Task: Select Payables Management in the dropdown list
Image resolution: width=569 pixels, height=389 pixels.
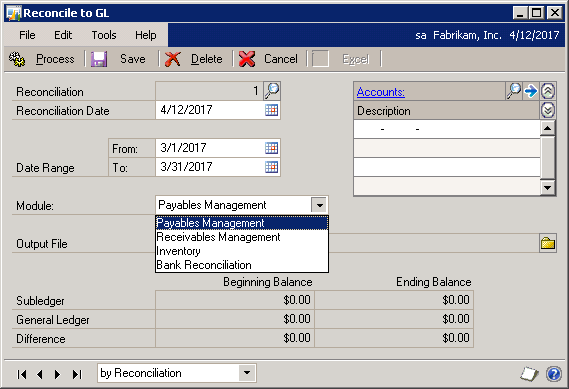Action: click(x=242, y=222)
